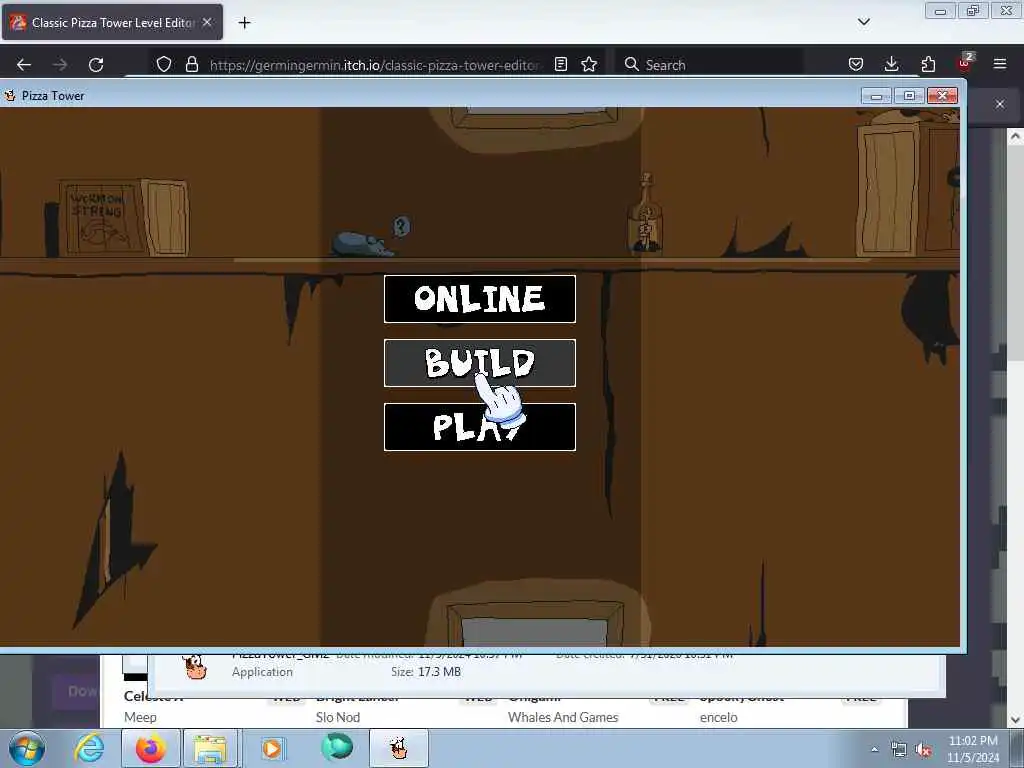Click the muted volume tray icon
Screen dimensions: 1024x768
(x=923, y=750)
